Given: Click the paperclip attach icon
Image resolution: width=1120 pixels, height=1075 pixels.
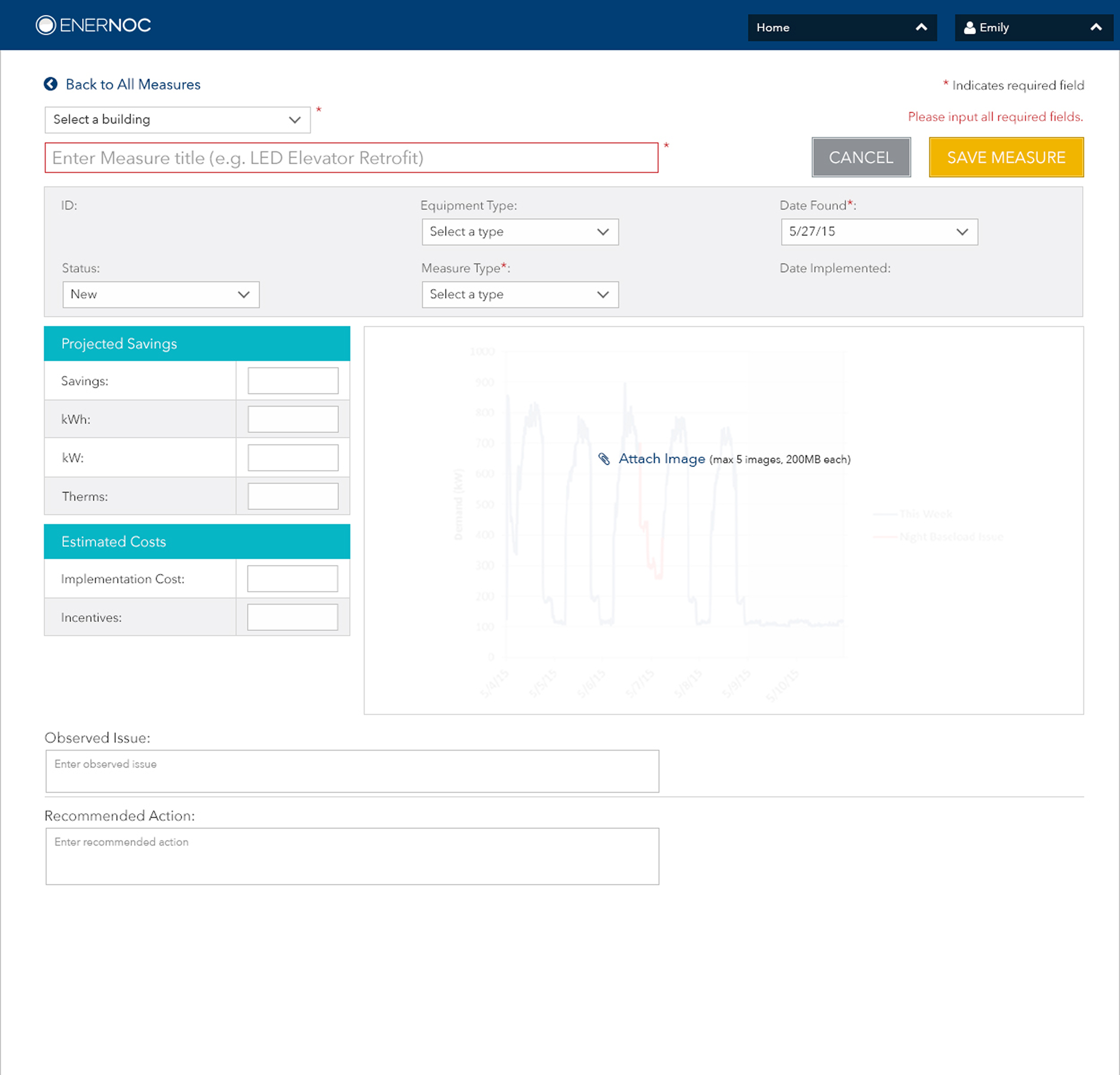Looking at the screenshot, I should point(604,459).
